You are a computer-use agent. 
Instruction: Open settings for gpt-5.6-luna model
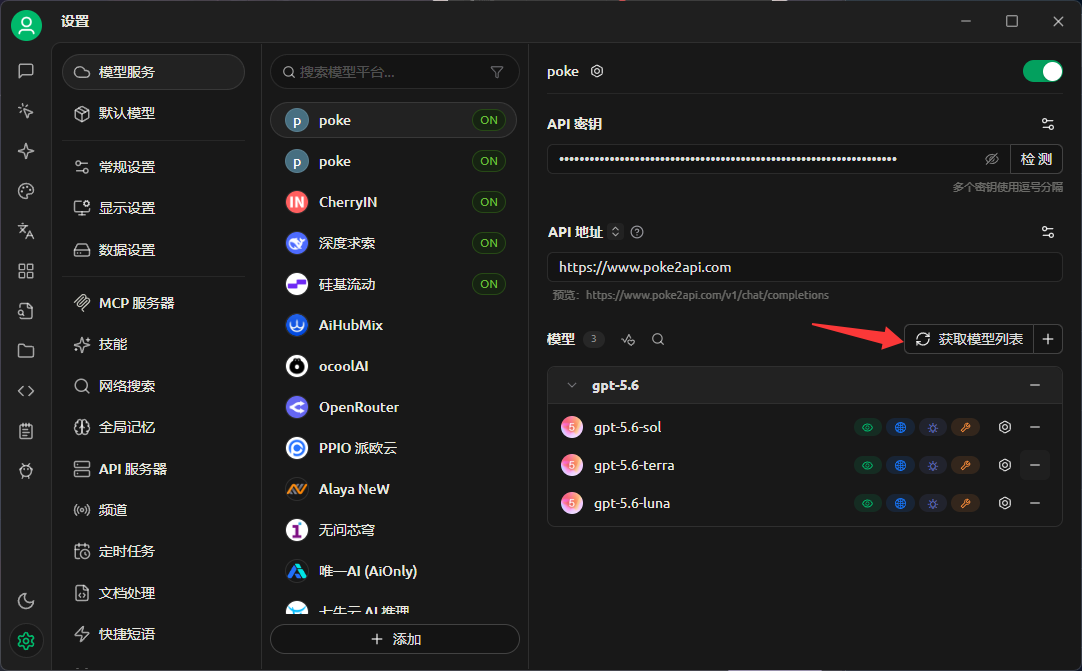point(1005,503)
